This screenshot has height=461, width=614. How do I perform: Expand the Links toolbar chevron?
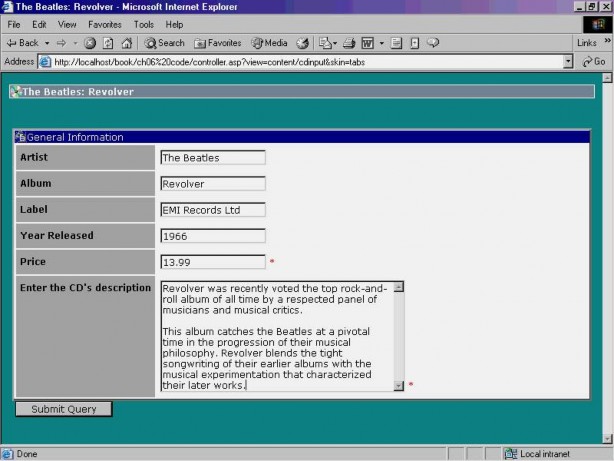[605, 43]
